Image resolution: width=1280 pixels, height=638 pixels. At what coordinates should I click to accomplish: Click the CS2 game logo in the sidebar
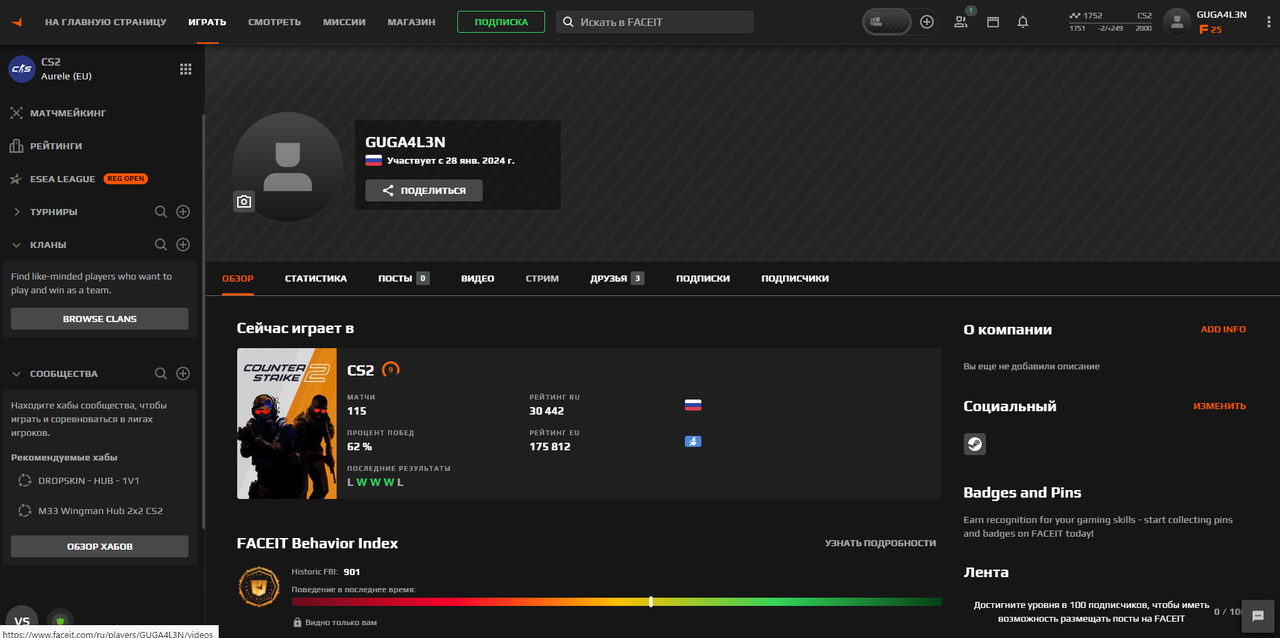22,69
